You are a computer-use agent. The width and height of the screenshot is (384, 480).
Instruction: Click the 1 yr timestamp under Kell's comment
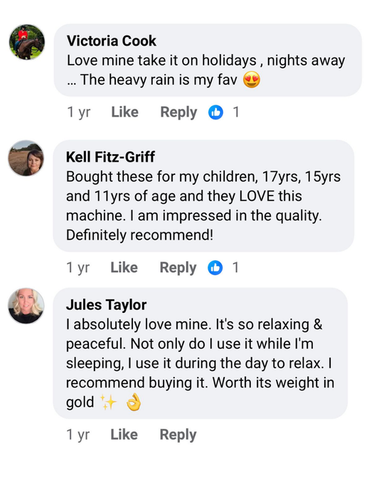tap(78, 268)
